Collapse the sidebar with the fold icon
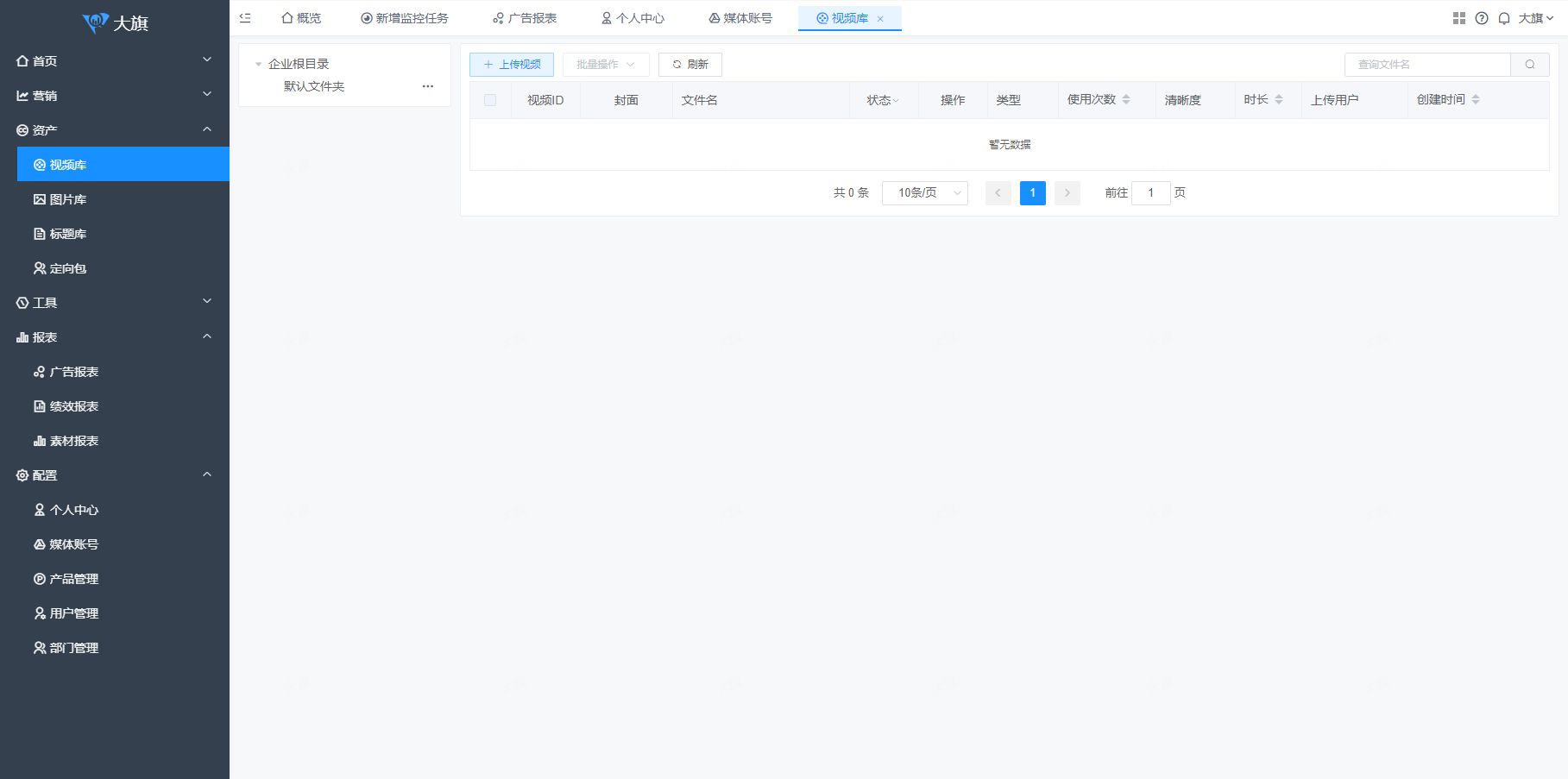This screenshot has height=779, width=1568. pyautogui.click(x=245, y=18)
